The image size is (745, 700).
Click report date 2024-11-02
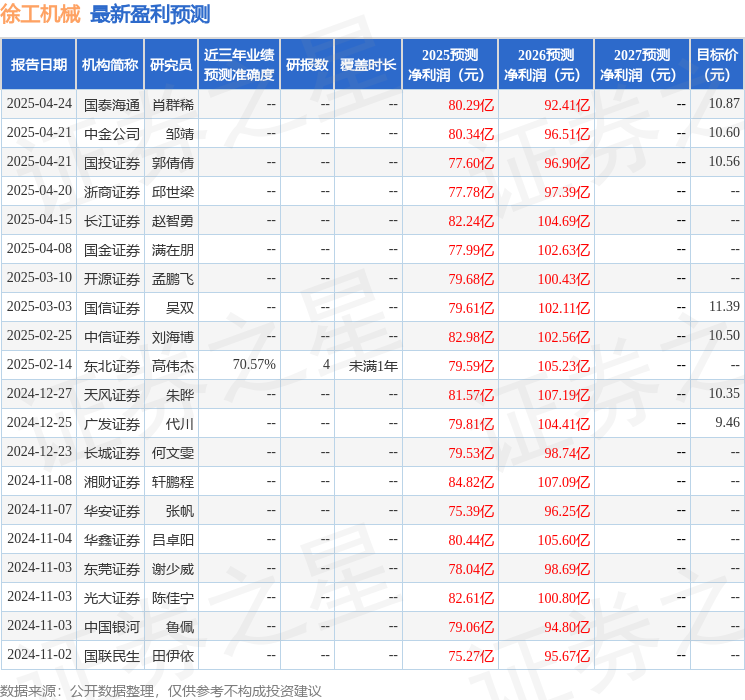39,654
